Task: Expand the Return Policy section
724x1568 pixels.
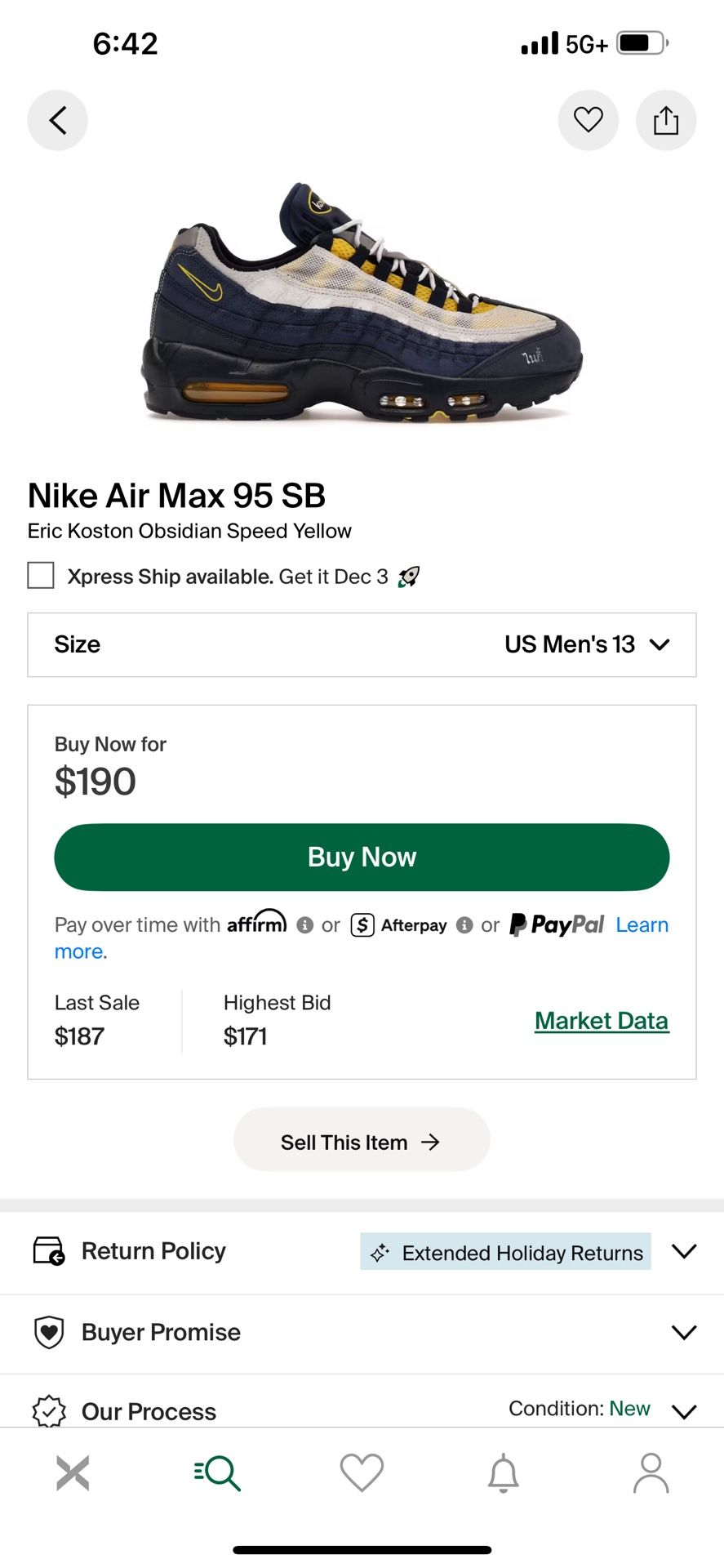Action: click(x=683, y=1251)
